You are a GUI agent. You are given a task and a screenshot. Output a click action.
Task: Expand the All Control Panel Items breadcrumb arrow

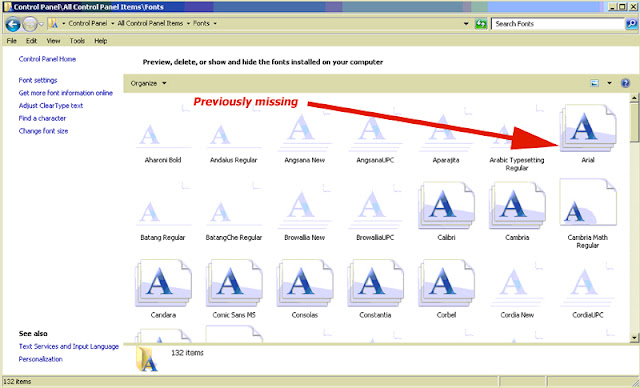(188, 24)
